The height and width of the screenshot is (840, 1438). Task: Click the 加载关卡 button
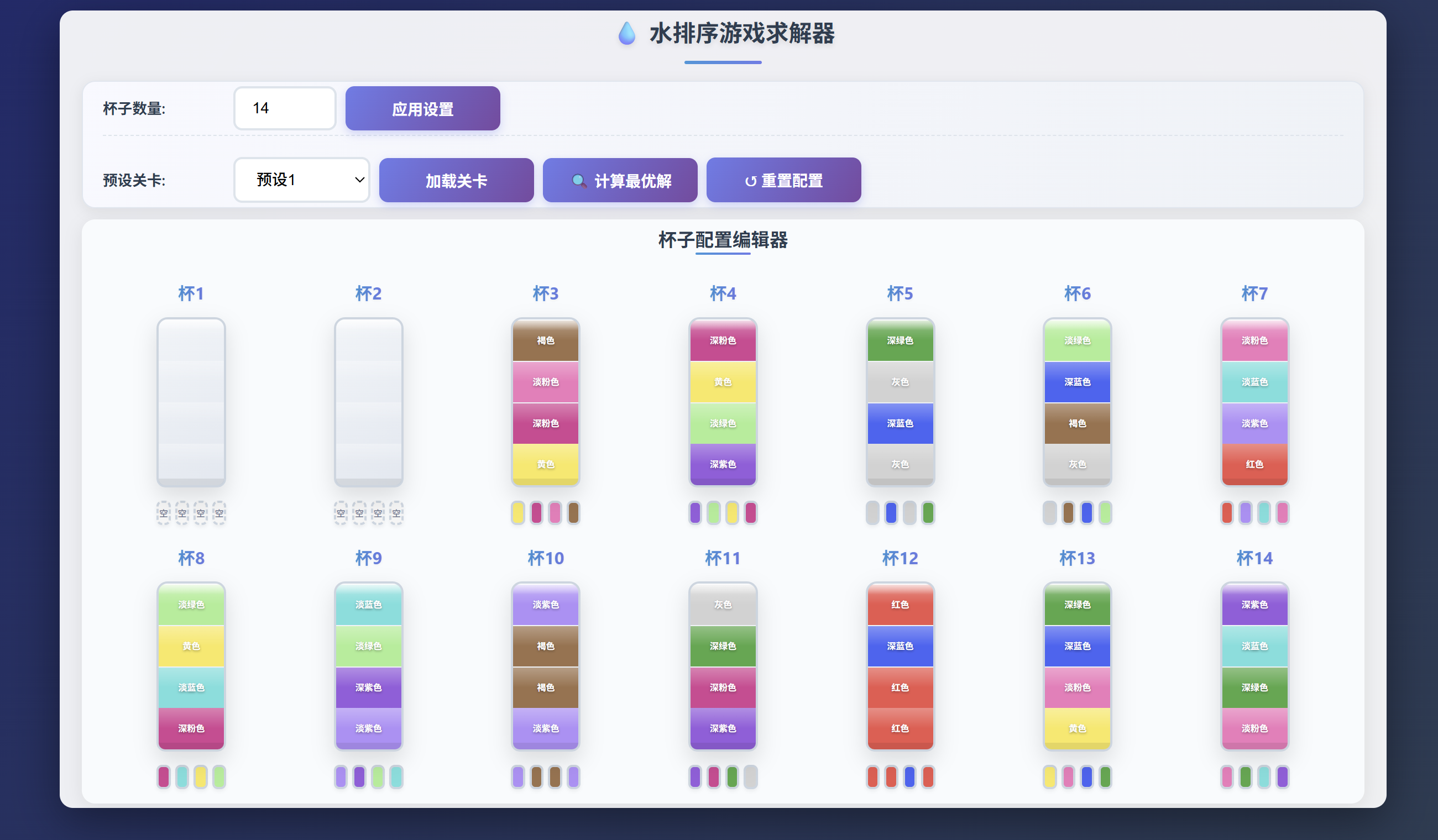(456, 180)
